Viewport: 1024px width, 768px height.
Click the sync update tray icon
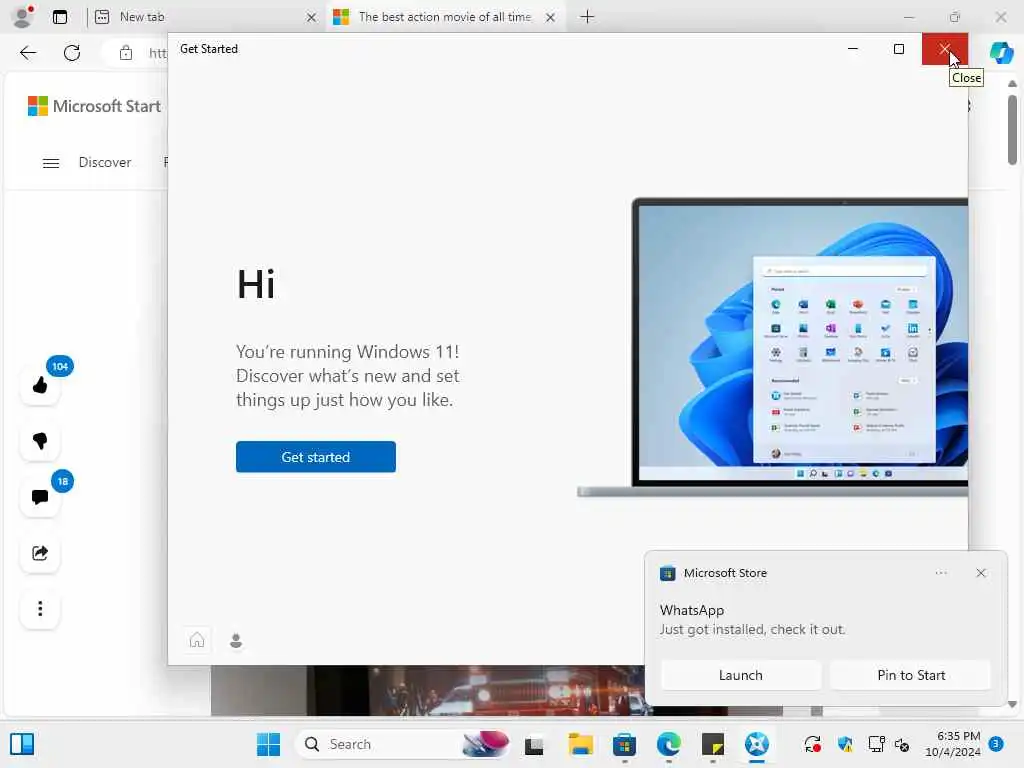point(812,744)
